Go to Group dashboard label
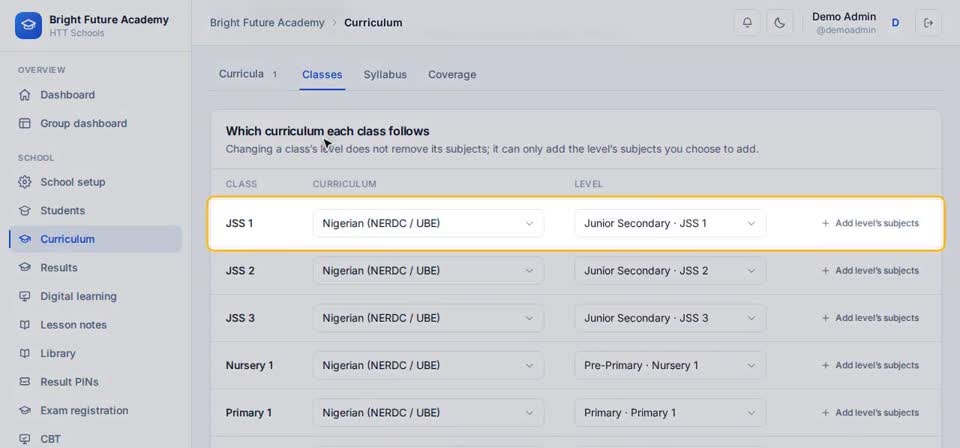Screen dimensions: 960x448 (84, 123)
